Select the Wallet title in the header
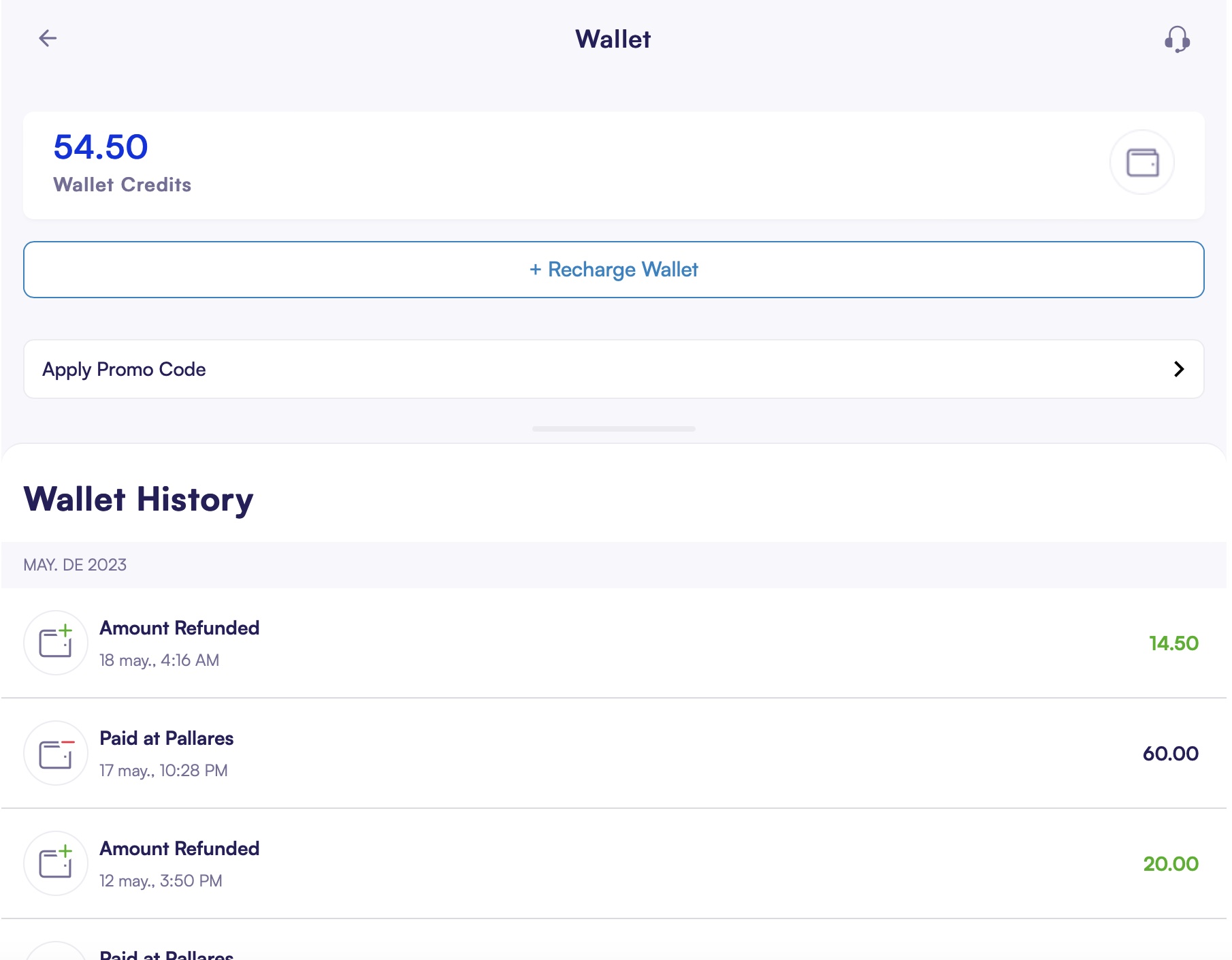The width and height of the screenshot is (1232, 960). pyautogui.click(x=613, y=39)
